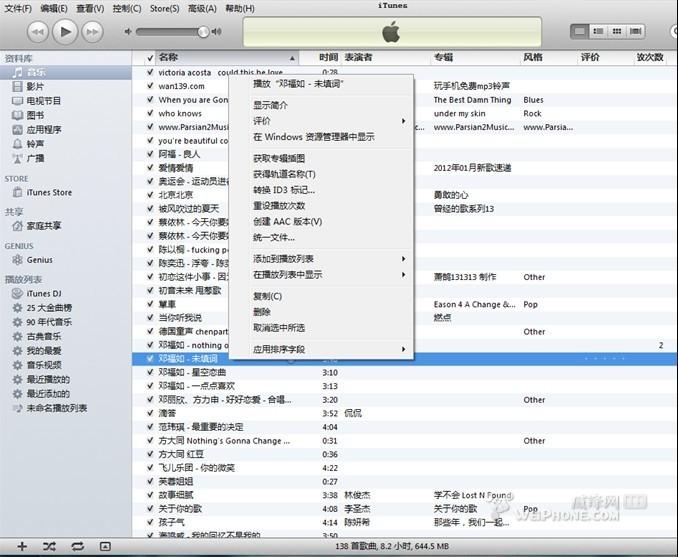Expand the 评价 submenu arrow
678x557 pixels.
click(403, 121)
